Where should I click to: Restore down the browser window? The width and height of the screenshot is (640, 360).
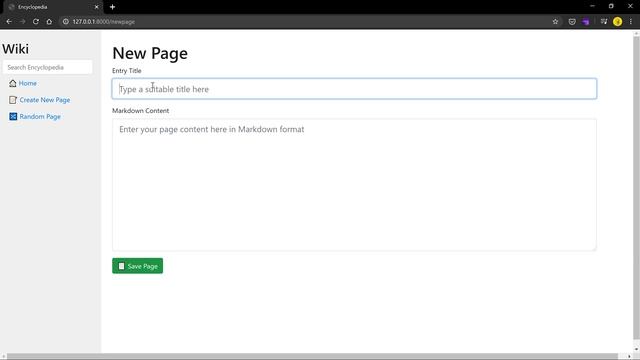611,6
